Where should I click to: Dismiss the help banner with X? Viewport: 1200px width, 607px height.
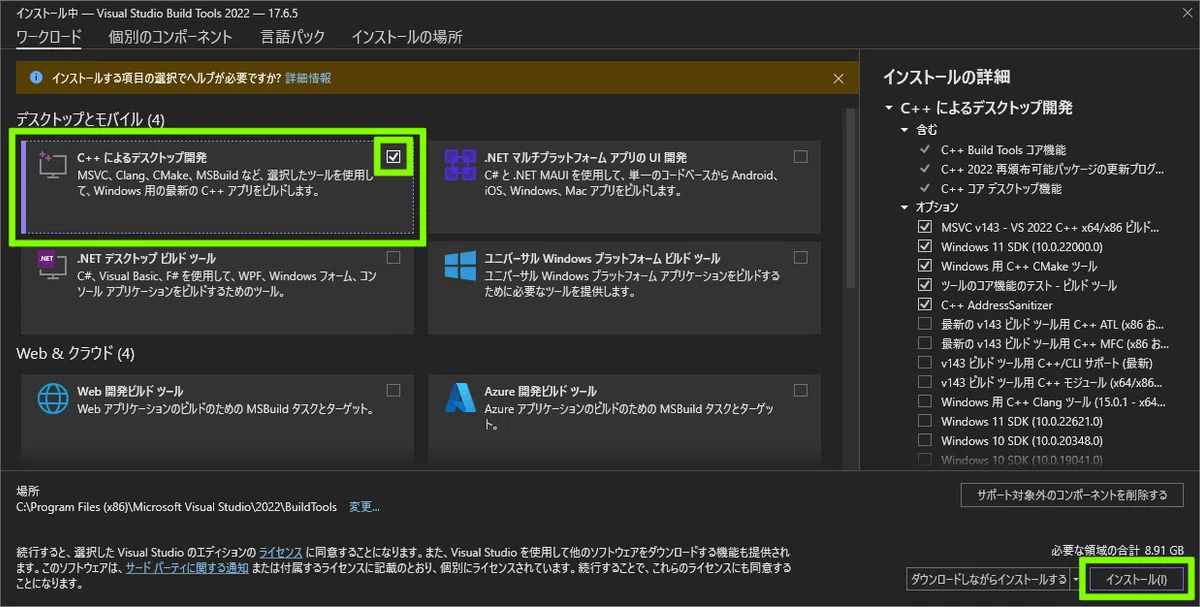pyautogui.click(x=839, y=77)
